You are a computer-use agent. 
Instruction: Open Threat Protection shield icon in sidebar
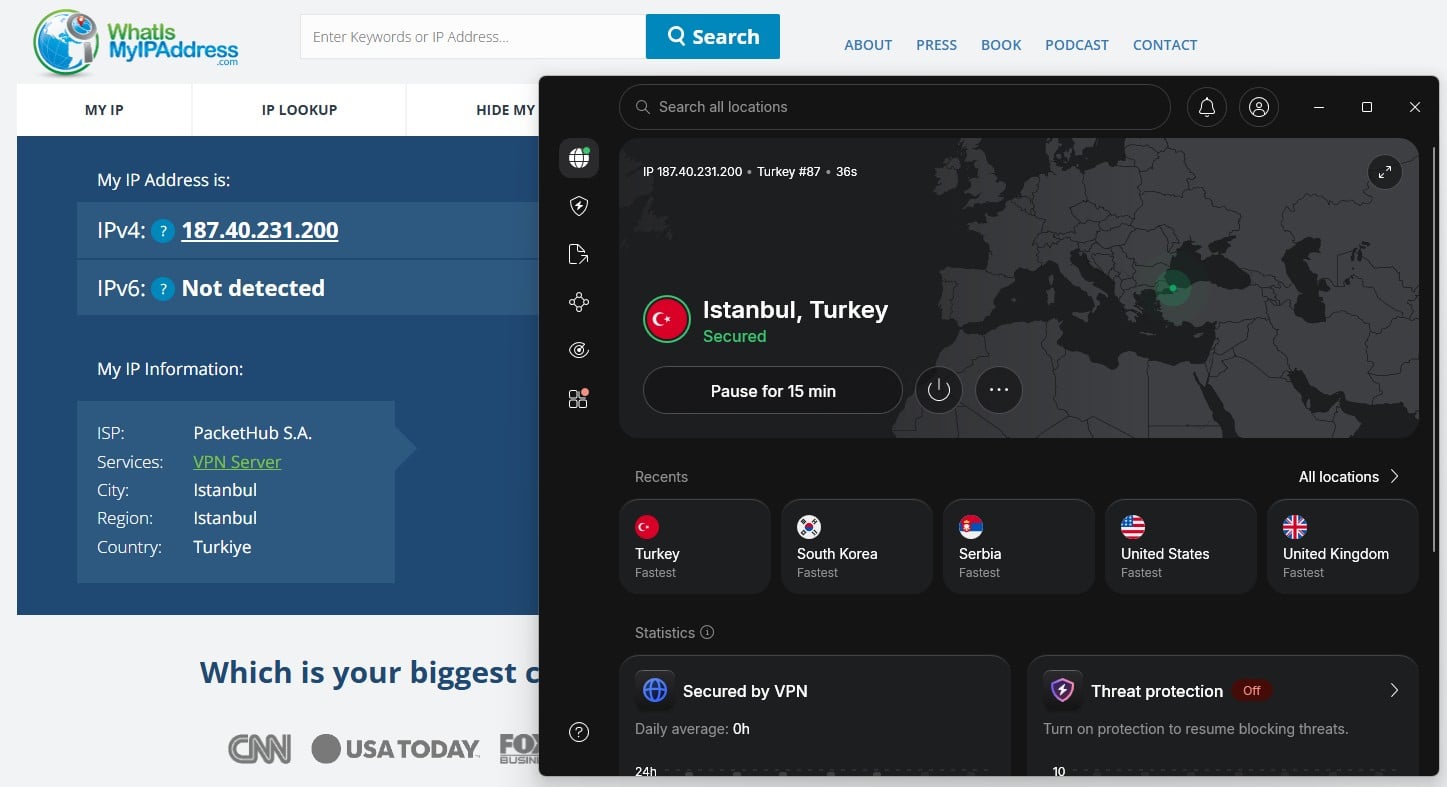pos(579,206)
